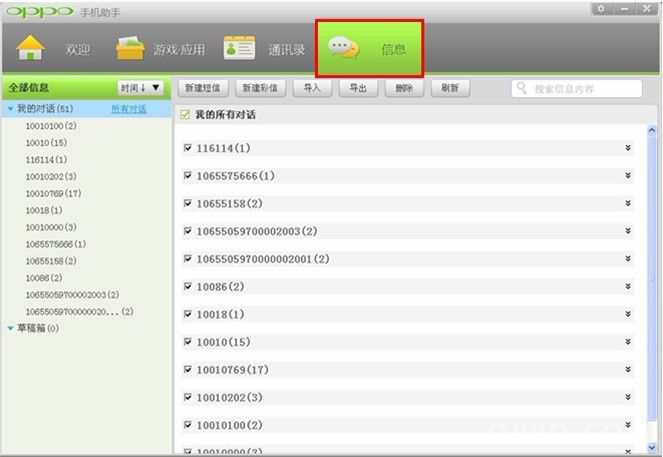
Task: Open the settings gear in title bar
Action: (x=601, y=9)
